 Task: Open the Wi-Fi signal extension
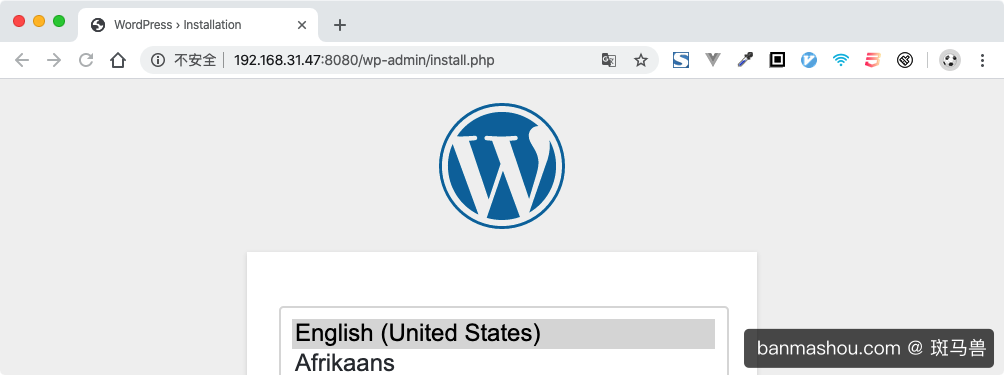(841, 60)
